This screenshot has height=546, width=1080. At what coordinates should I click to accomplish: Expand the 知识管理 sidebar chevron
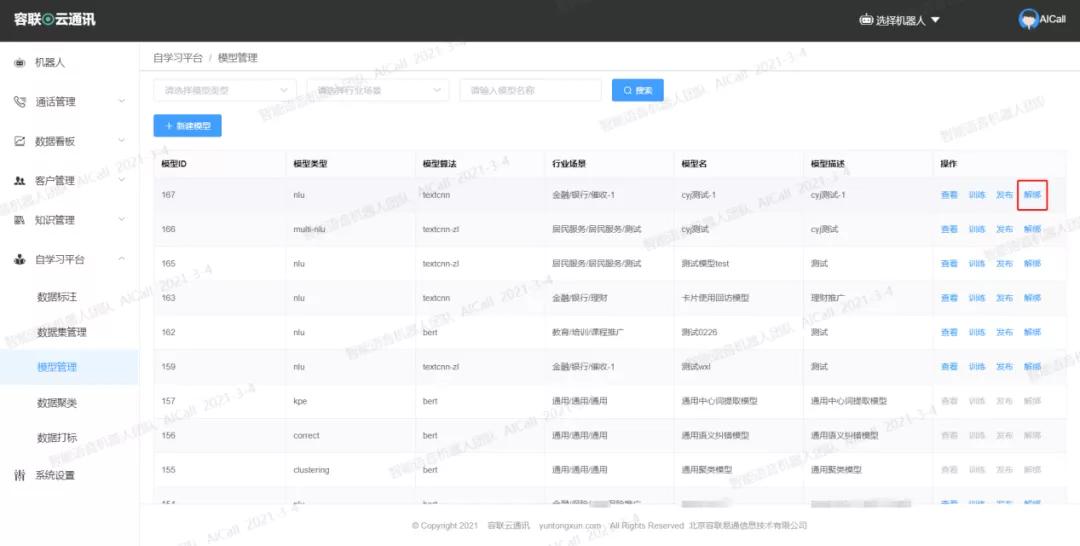(x=121, y=220)
